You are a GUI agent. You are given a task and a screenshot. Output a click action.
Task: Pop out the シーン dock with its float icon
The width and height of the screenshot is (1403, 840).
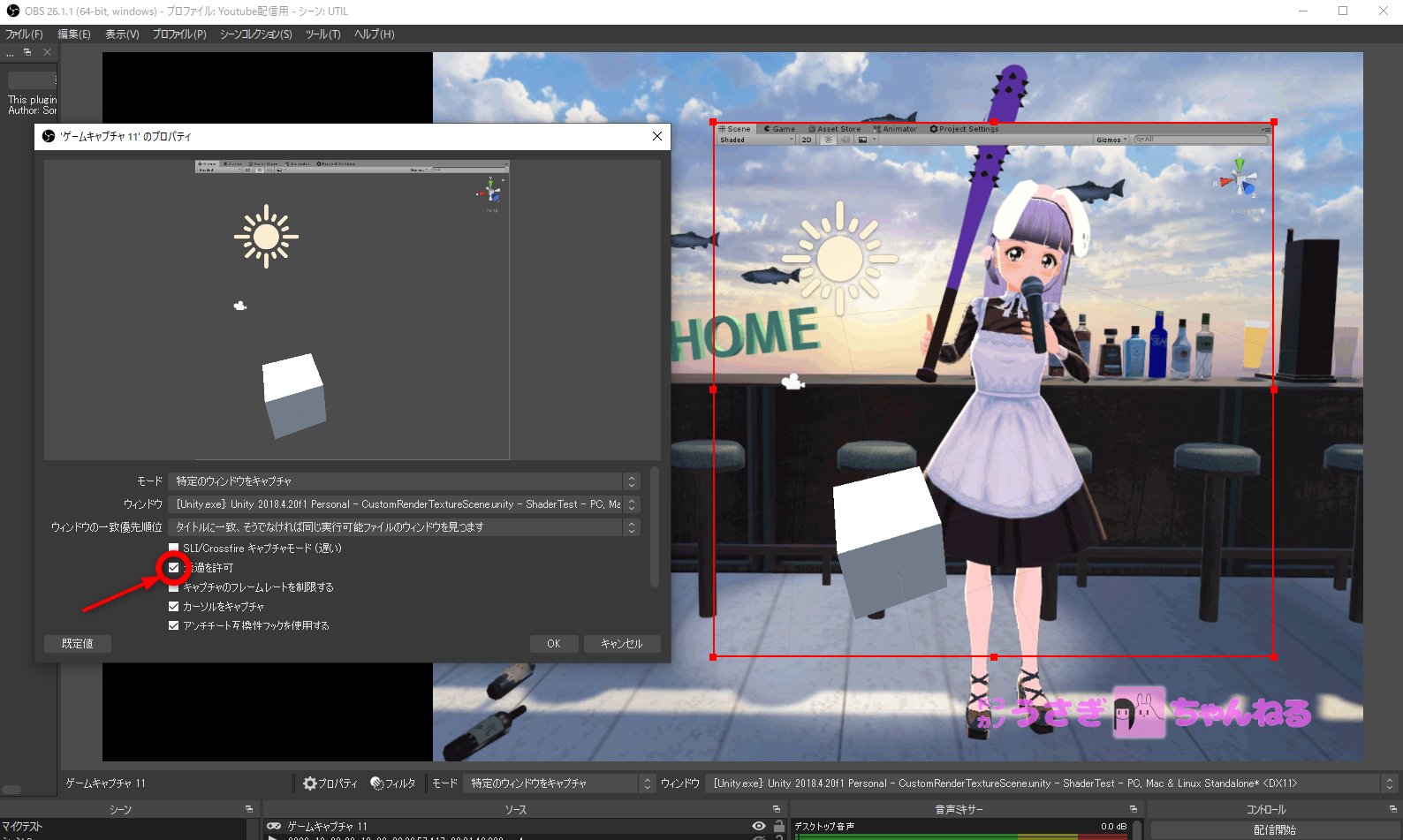(x=249, y=809)
